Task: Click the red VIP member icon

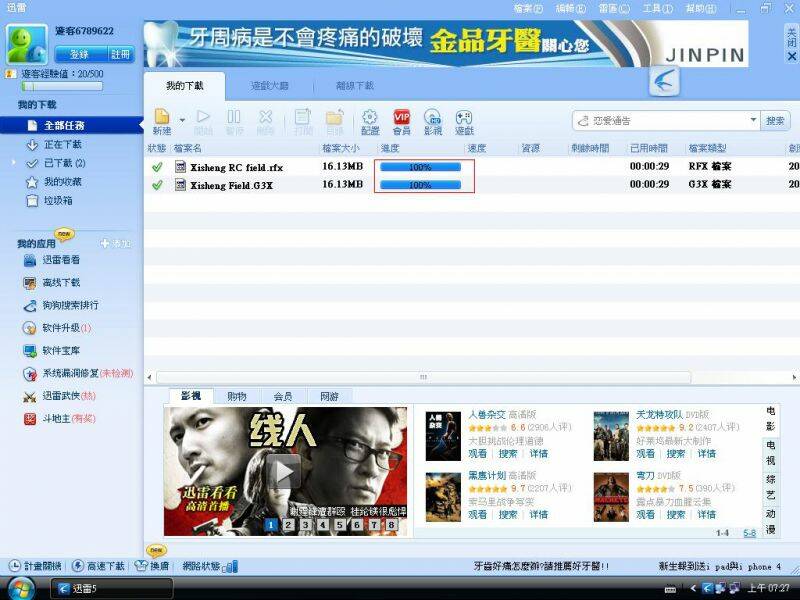Action: click(402, 117)
